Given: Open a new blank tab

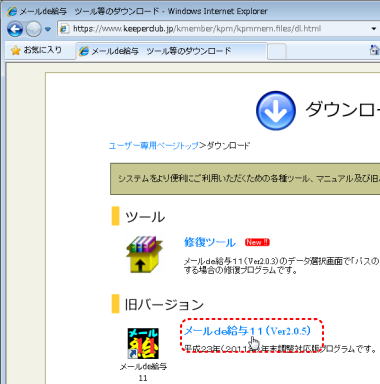Looking at the screenshot, I should pyautogui.click(x=277, y=52).
